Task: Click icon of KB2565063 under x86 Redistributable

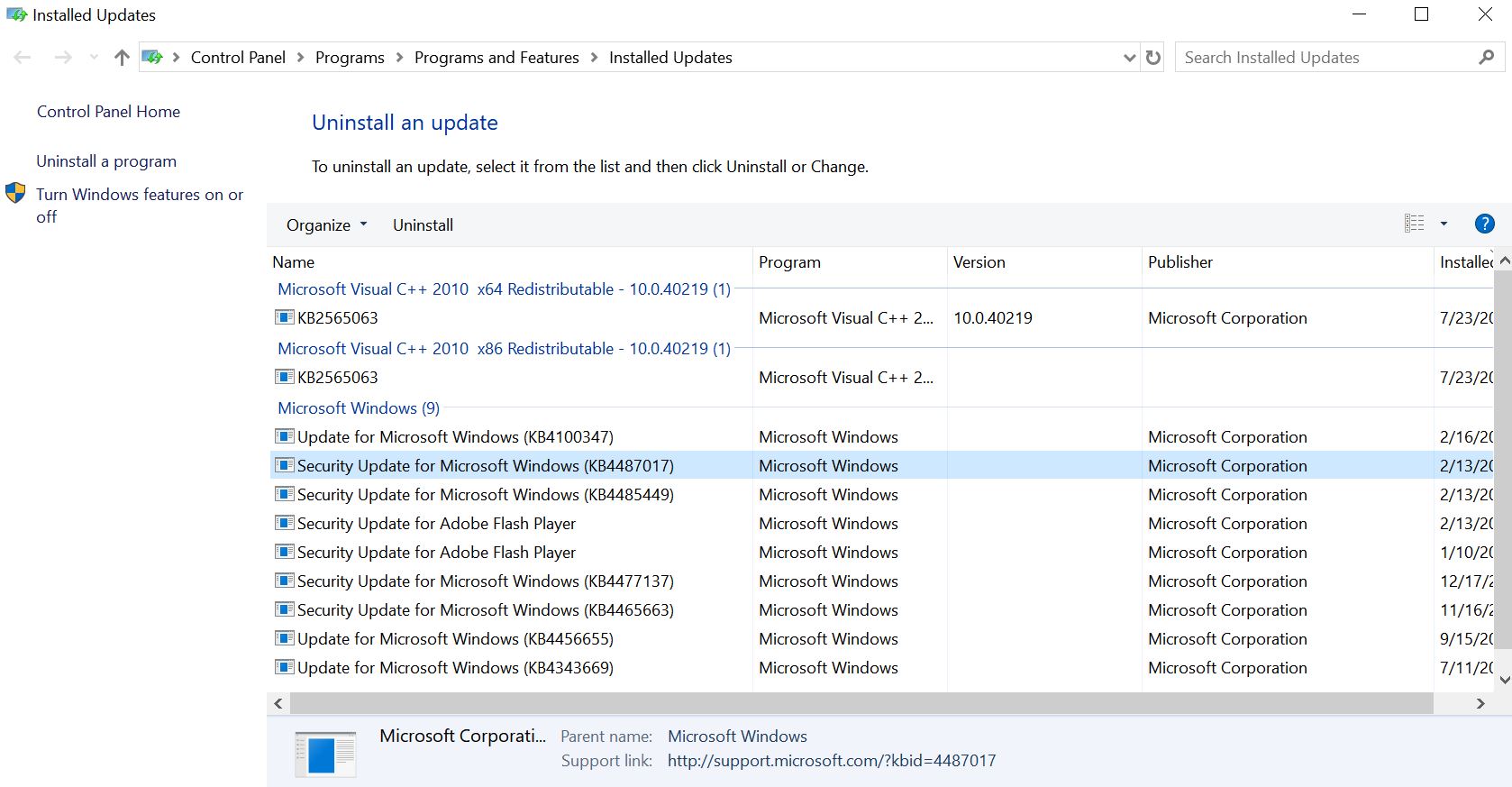Action: coord(285,377)
